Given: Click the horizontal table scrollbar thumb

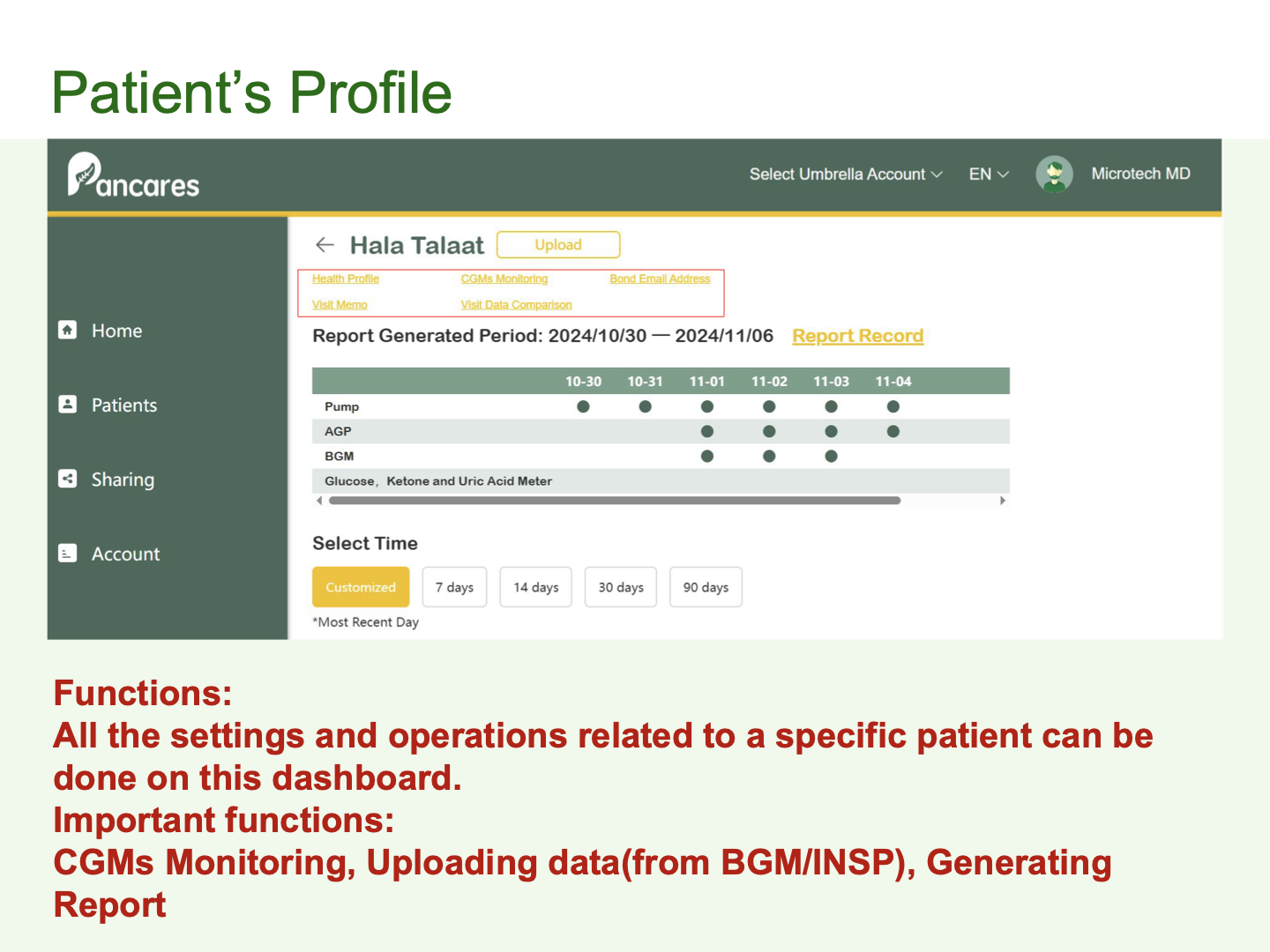Looking at the screenshot, I should point(615,501).
